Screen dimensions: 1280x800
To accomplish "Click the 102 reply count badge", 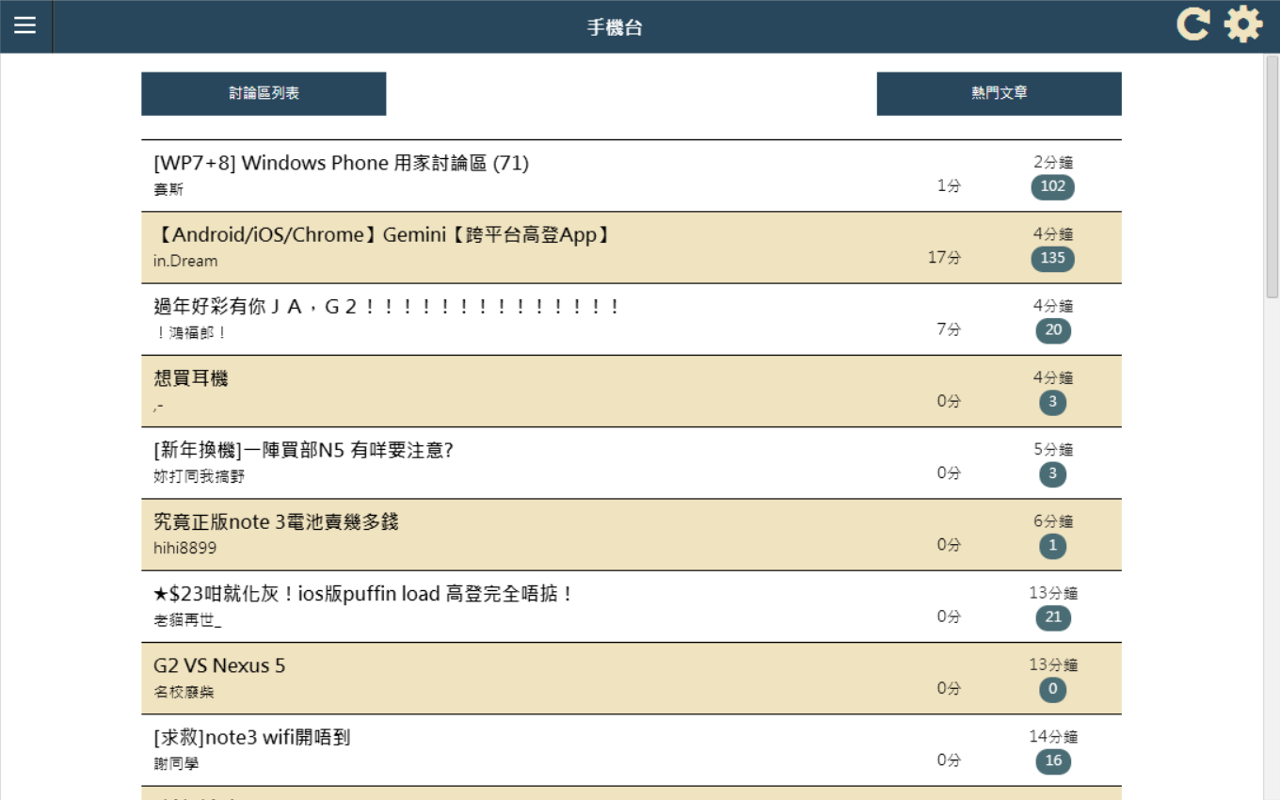I will [x=1053, y=187].
